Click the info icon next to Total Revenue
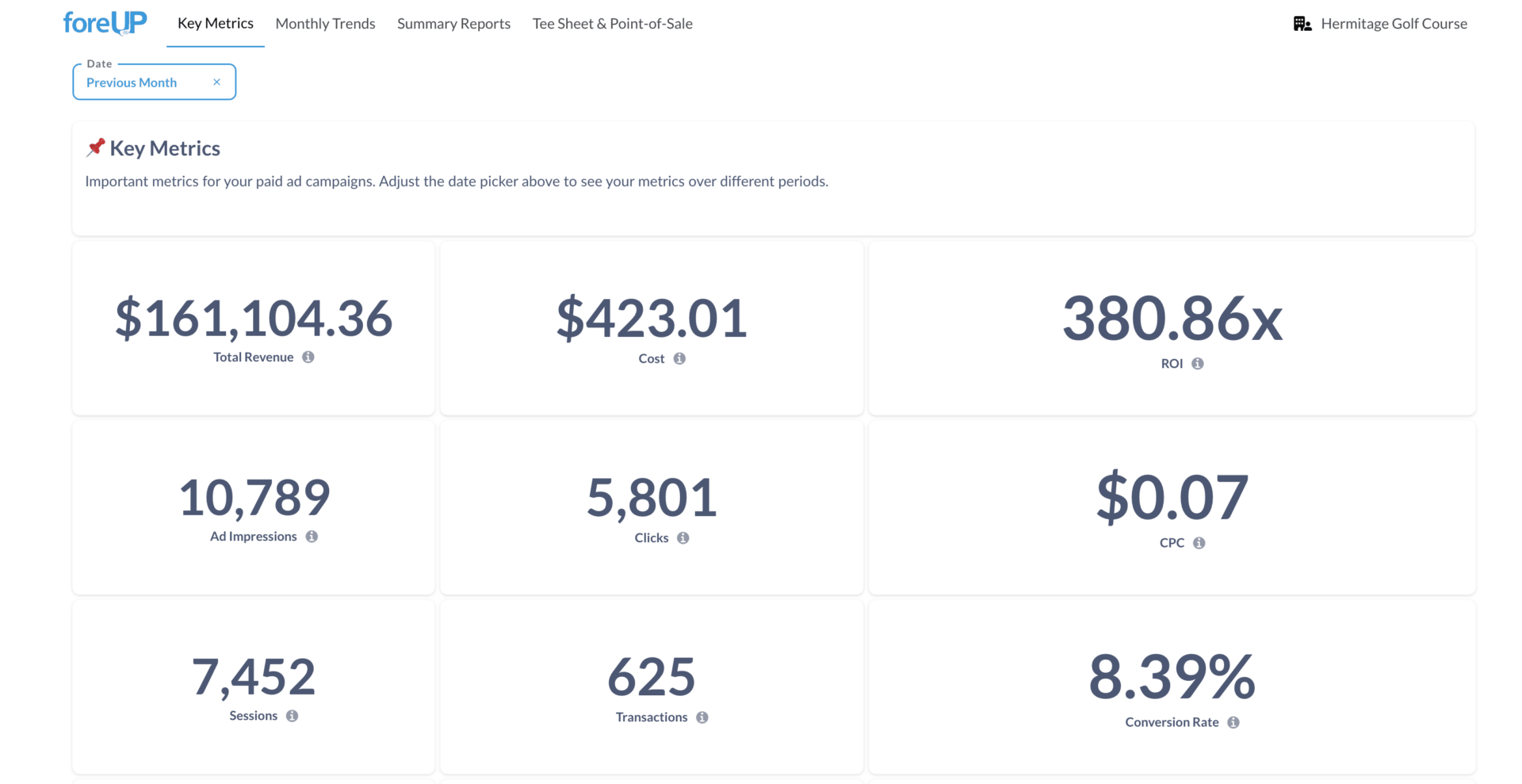The width and height of the screenshot is (1522, 784). [308, 358]
